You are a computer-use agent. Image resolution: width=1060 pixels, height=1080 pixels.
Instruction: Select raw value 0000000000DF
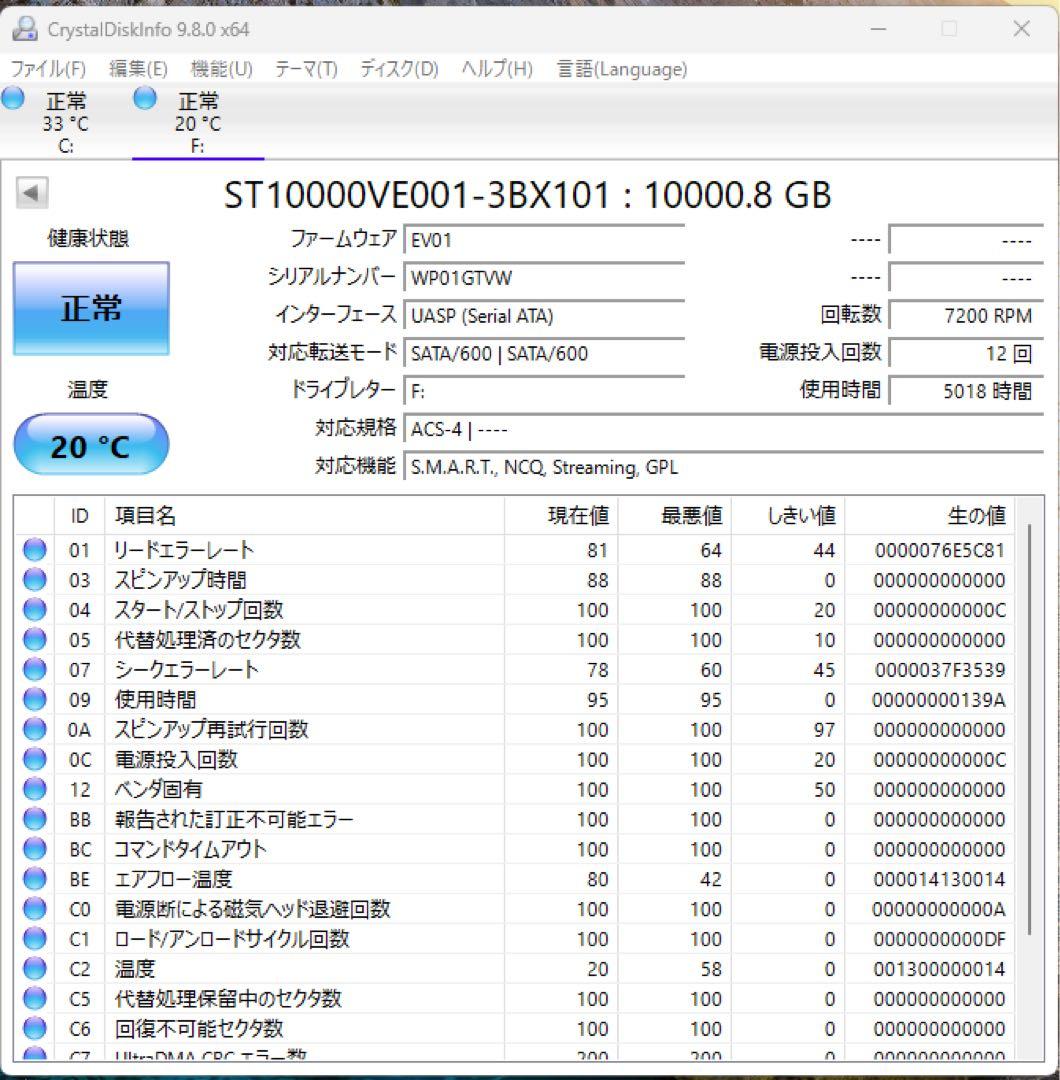click(938, 939)
